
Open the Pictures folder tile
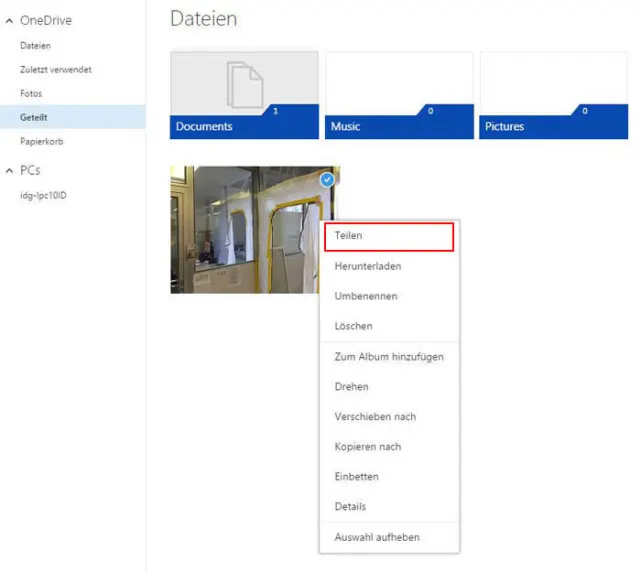[x=553, y=95]
